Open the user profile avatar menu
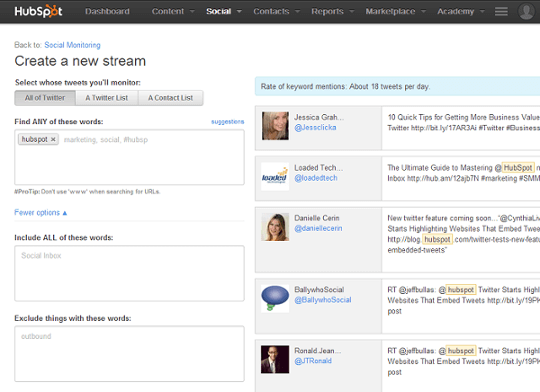The height and width of the screenshot is (392, 540). tap(526, 11)
